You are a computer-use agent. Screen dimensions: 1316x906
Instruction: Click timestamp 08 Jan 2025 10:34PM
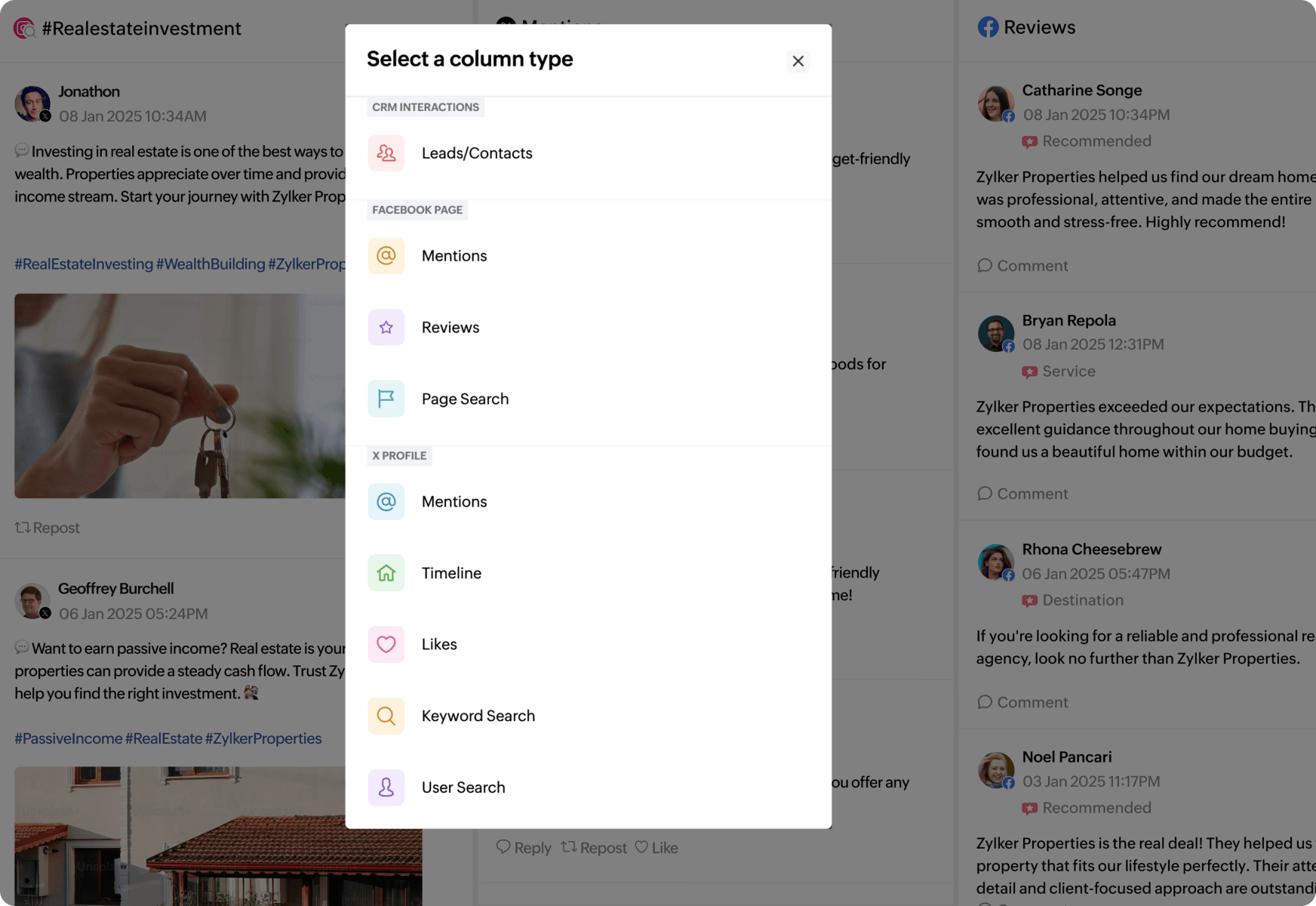pyautogui.click(x=1096, y=115)
